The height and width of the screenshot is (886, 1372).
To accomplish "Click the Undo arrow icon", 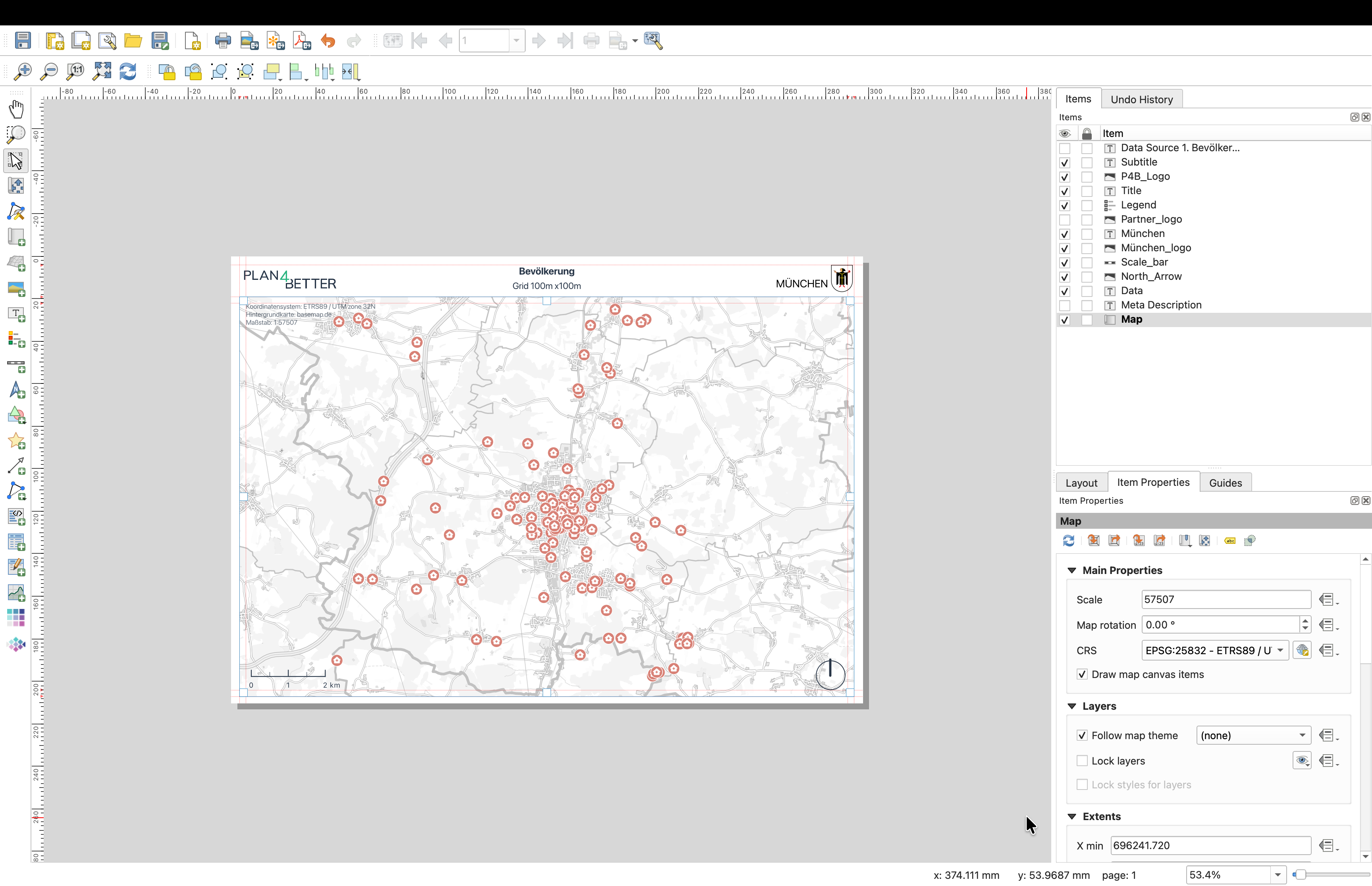I will [328, 40].
